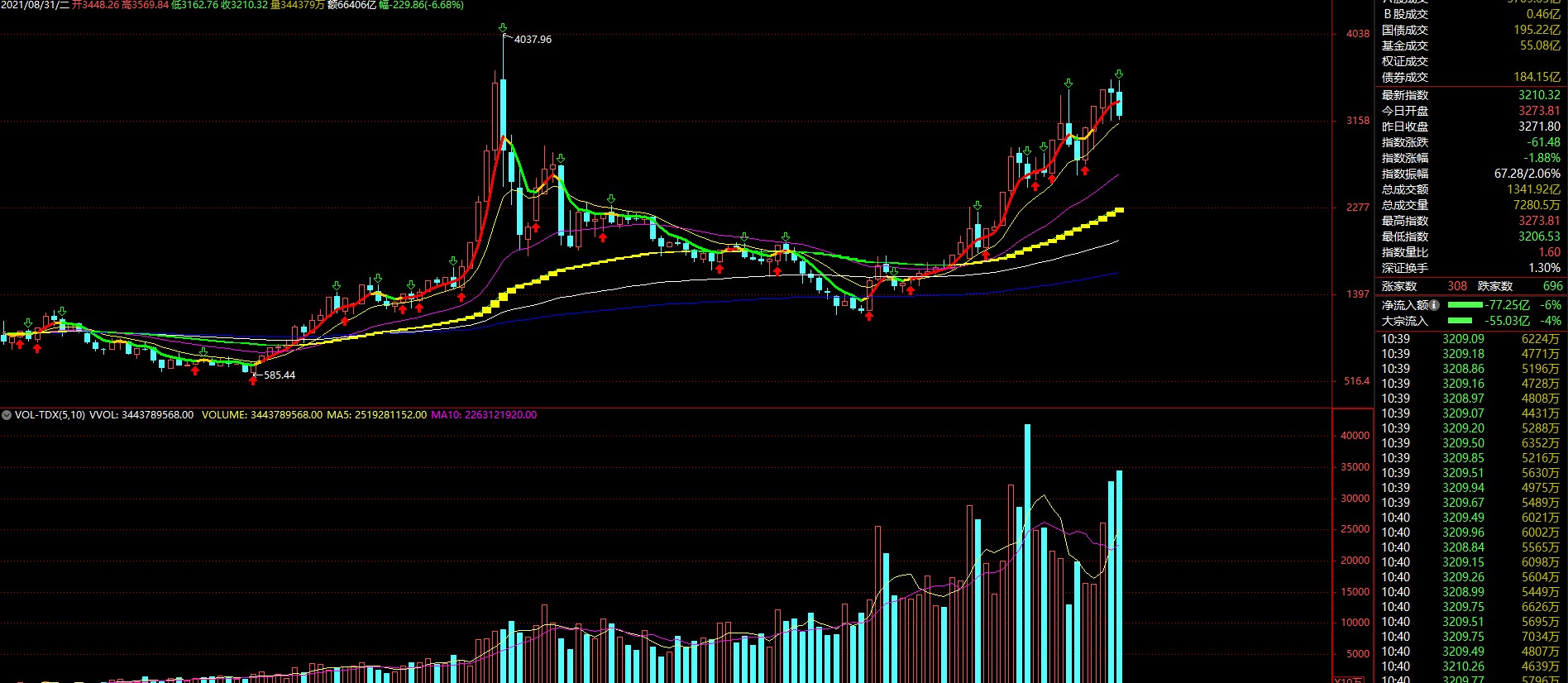The width and height of the screenshot is (1568, 683).
Task: Click the MA5 volume average label
Action: pyautogui.click(x=377, y=415)
